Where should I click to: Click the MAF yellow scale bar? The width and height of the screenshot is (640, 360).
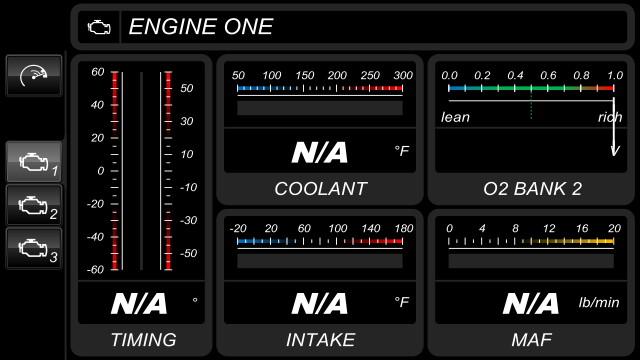click(531, 241)
